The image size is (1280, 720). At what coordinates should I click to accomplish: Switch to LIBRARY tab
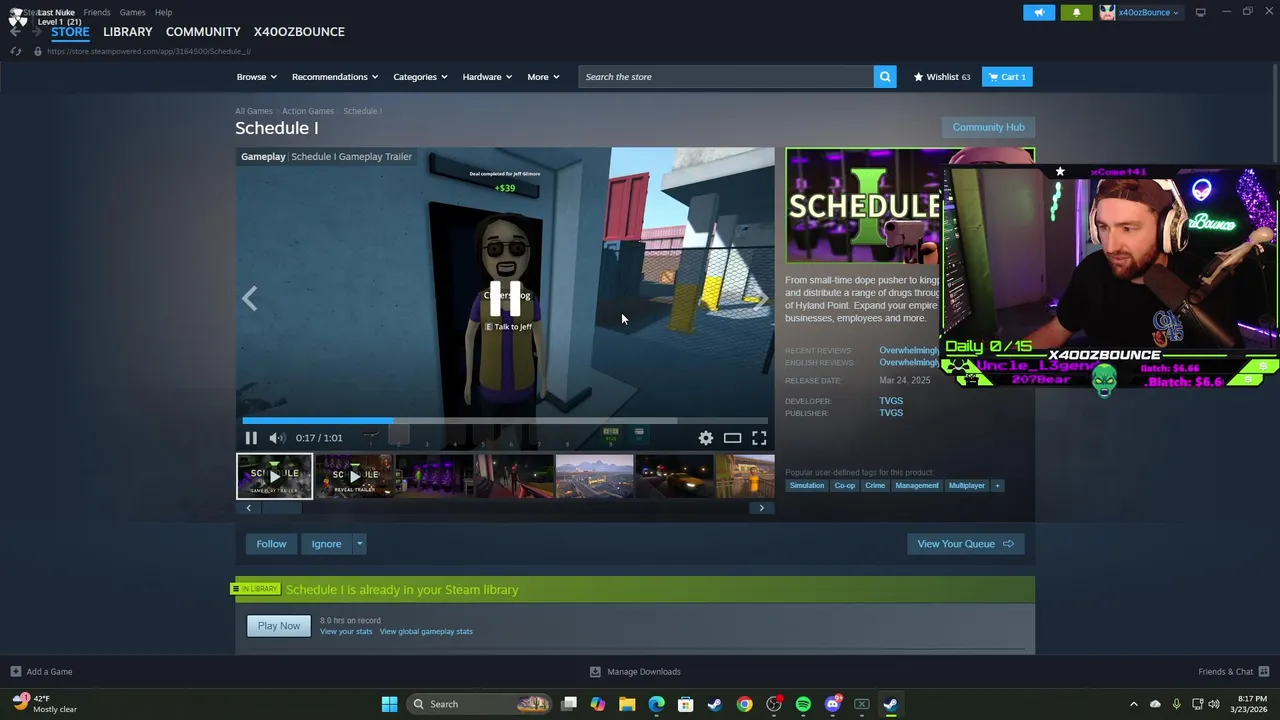(x=128, y=32)
